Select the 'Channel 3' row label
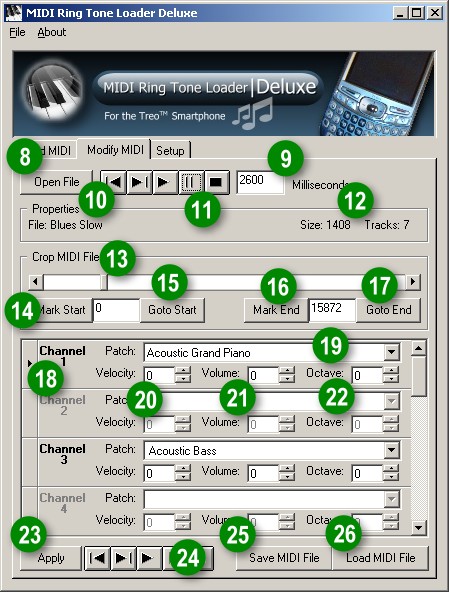This screenshot has width=449, height=592. click(x=63, y=454)
